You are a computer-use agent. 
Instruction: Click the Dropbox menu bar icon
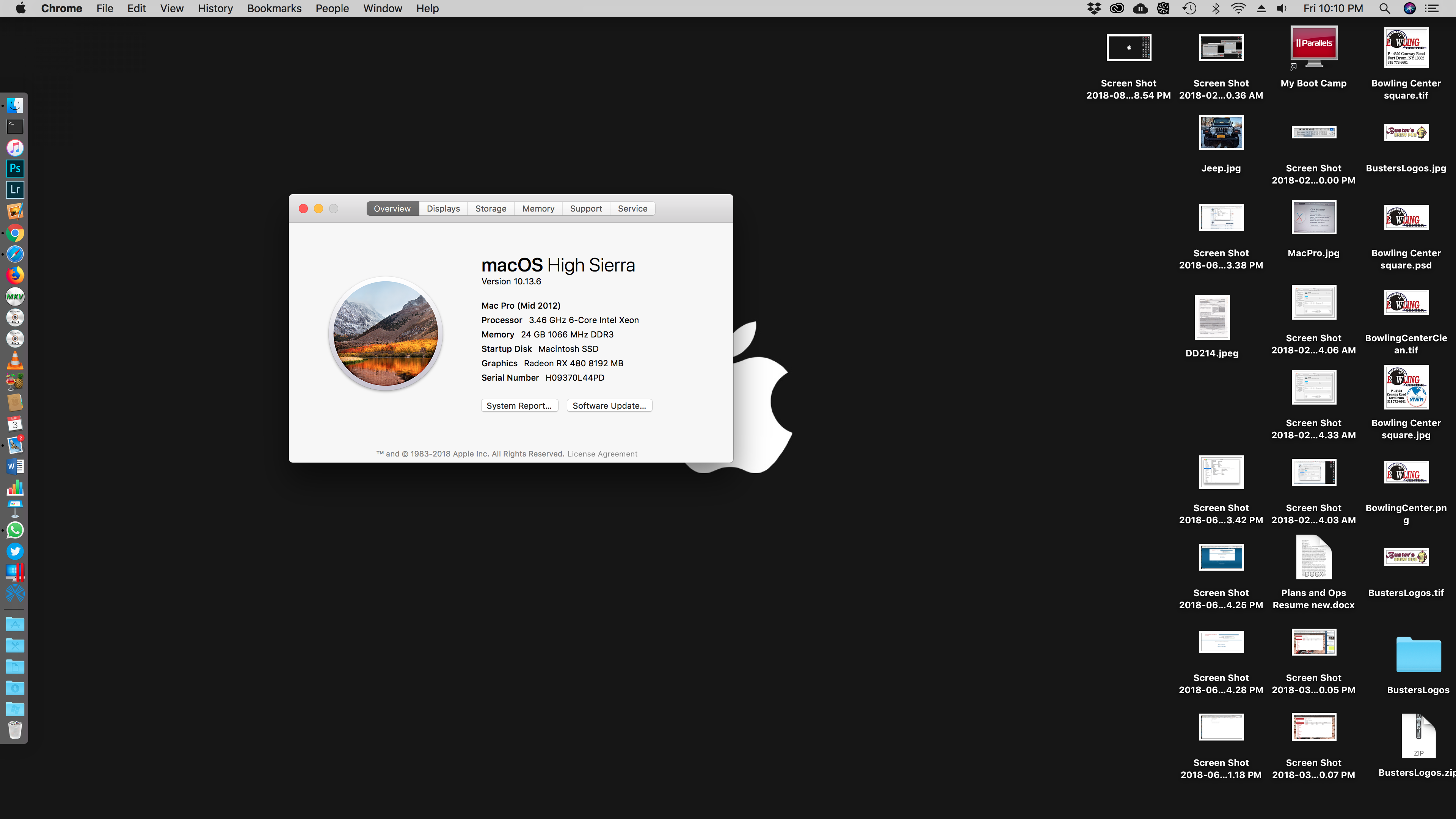coord(1094,8)
